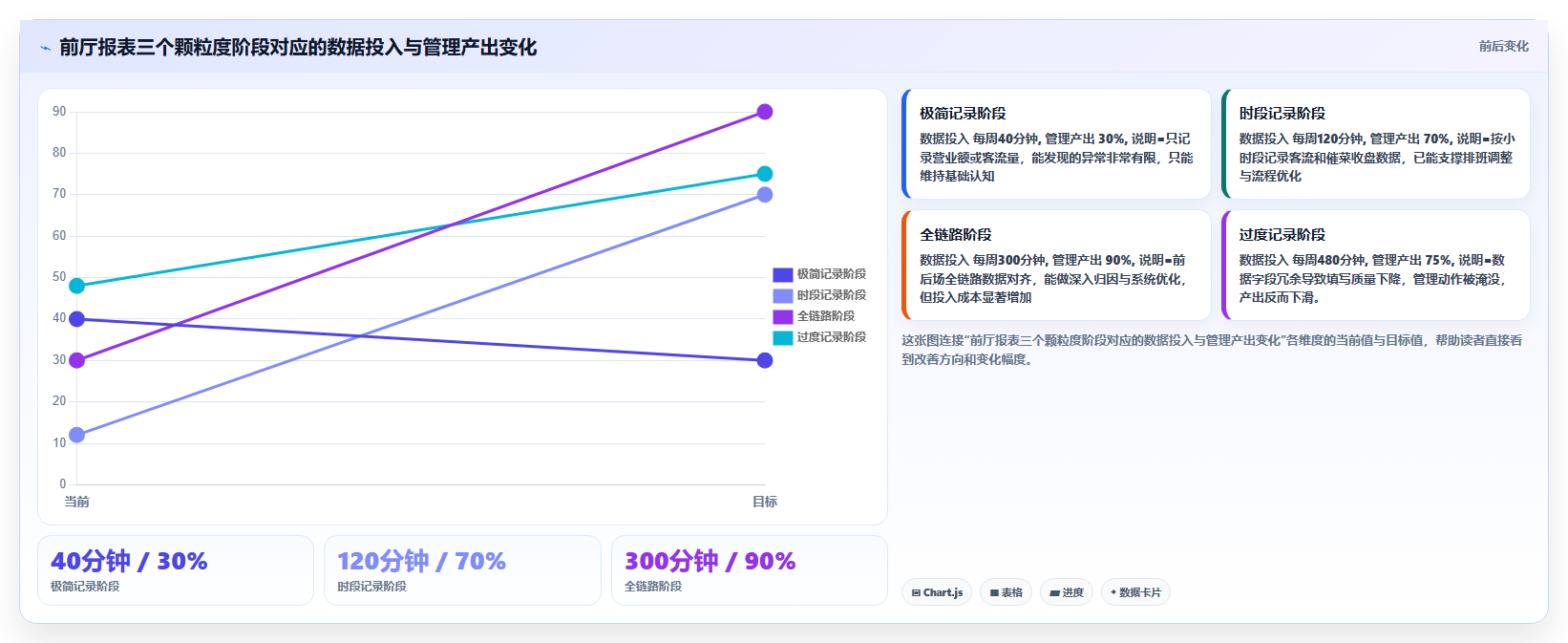Click 极简记录阶段 legend label text

pyautogui.click(x=832, y=274)
